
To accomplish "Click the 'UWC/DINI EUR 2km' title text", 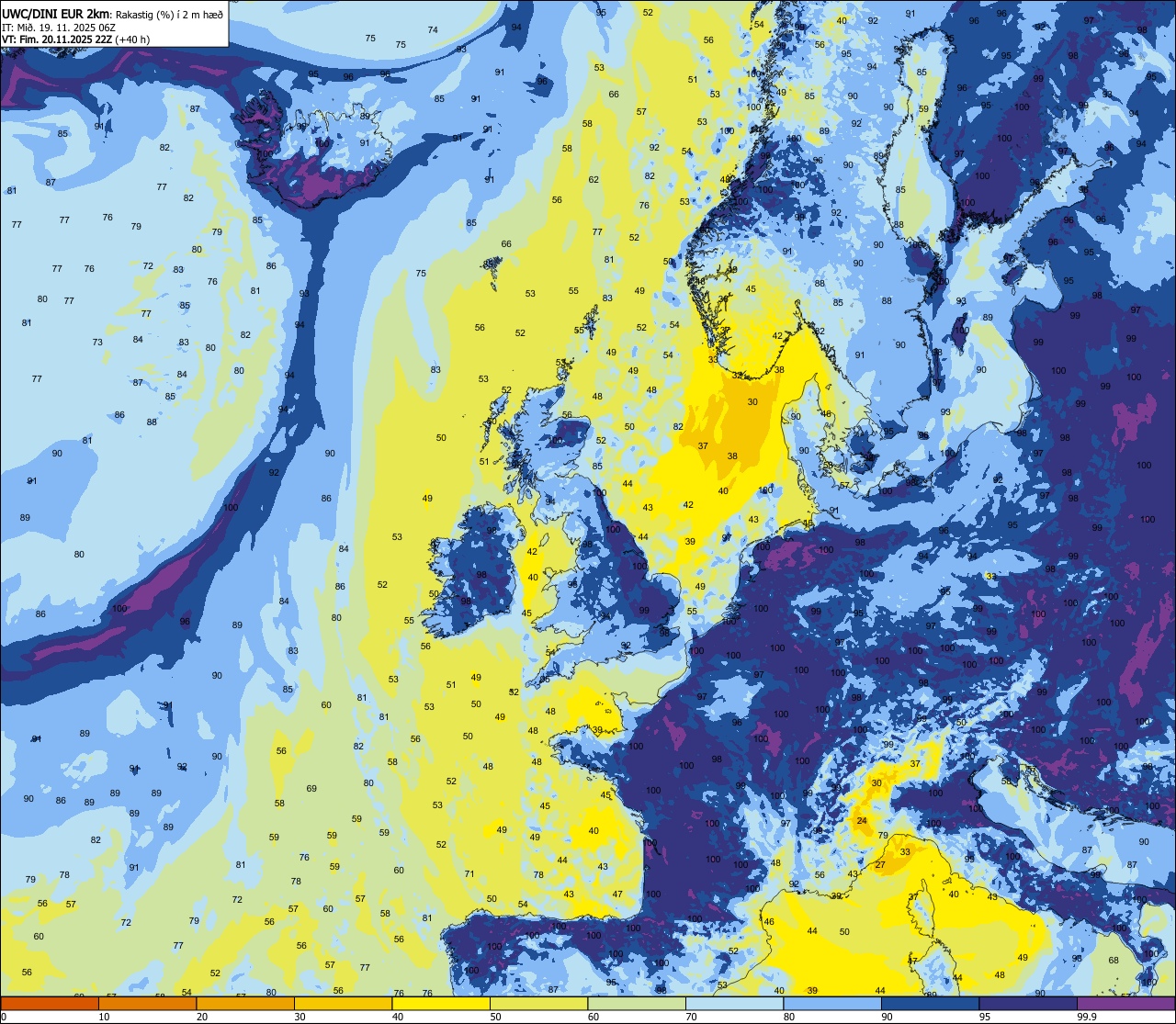I will coord(56,14).
